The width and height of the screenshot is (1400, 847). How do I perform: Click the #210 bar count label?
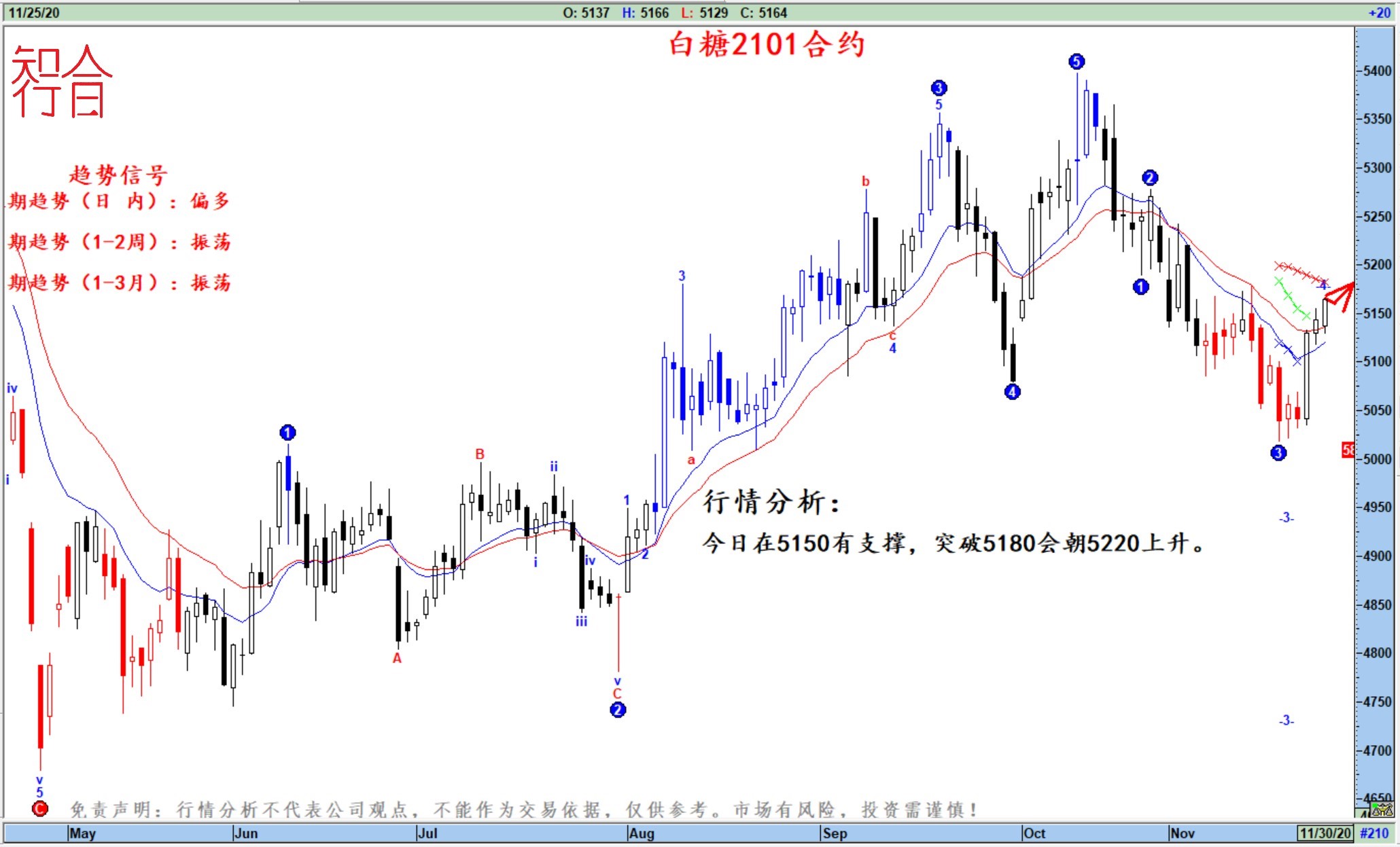pos(1374,833)
